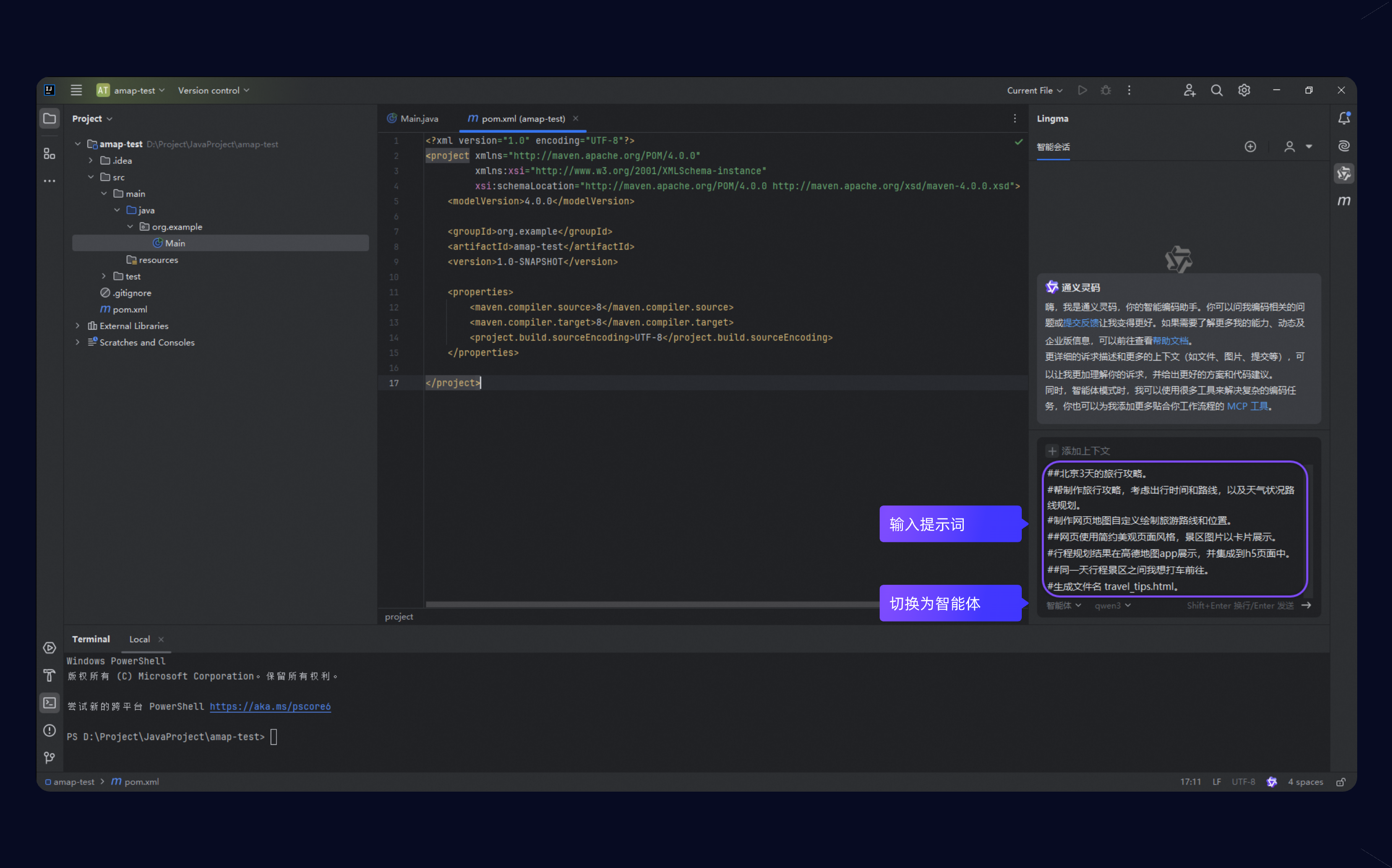This screenshot has height=868, width=1392.
Task: Open Maven tool window icon
Action: click(x=1344, y=201)
